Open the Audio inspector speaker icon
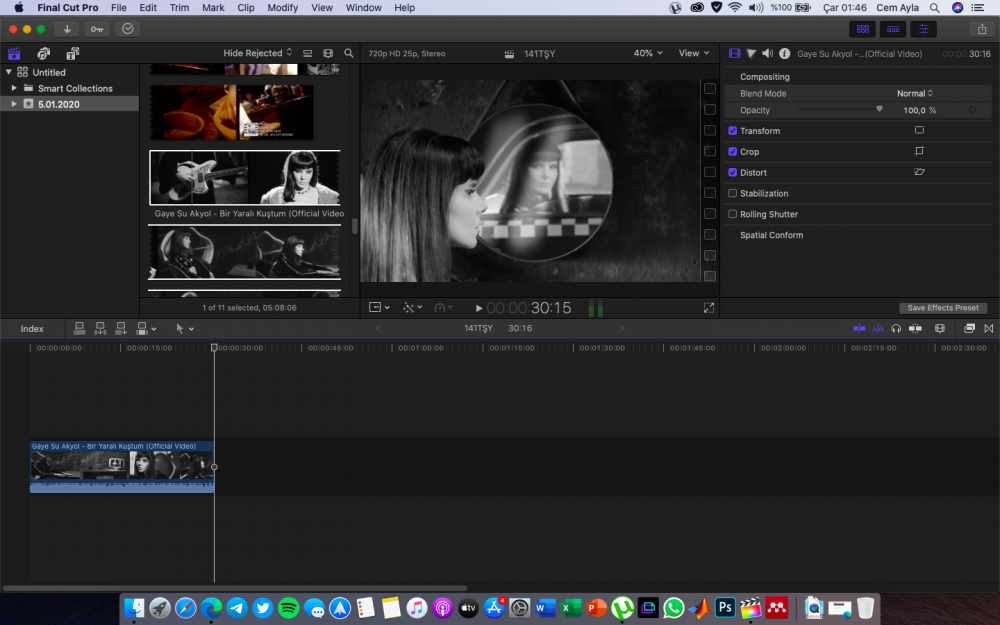Screen dimensions: 1000x625 (767, 53)
